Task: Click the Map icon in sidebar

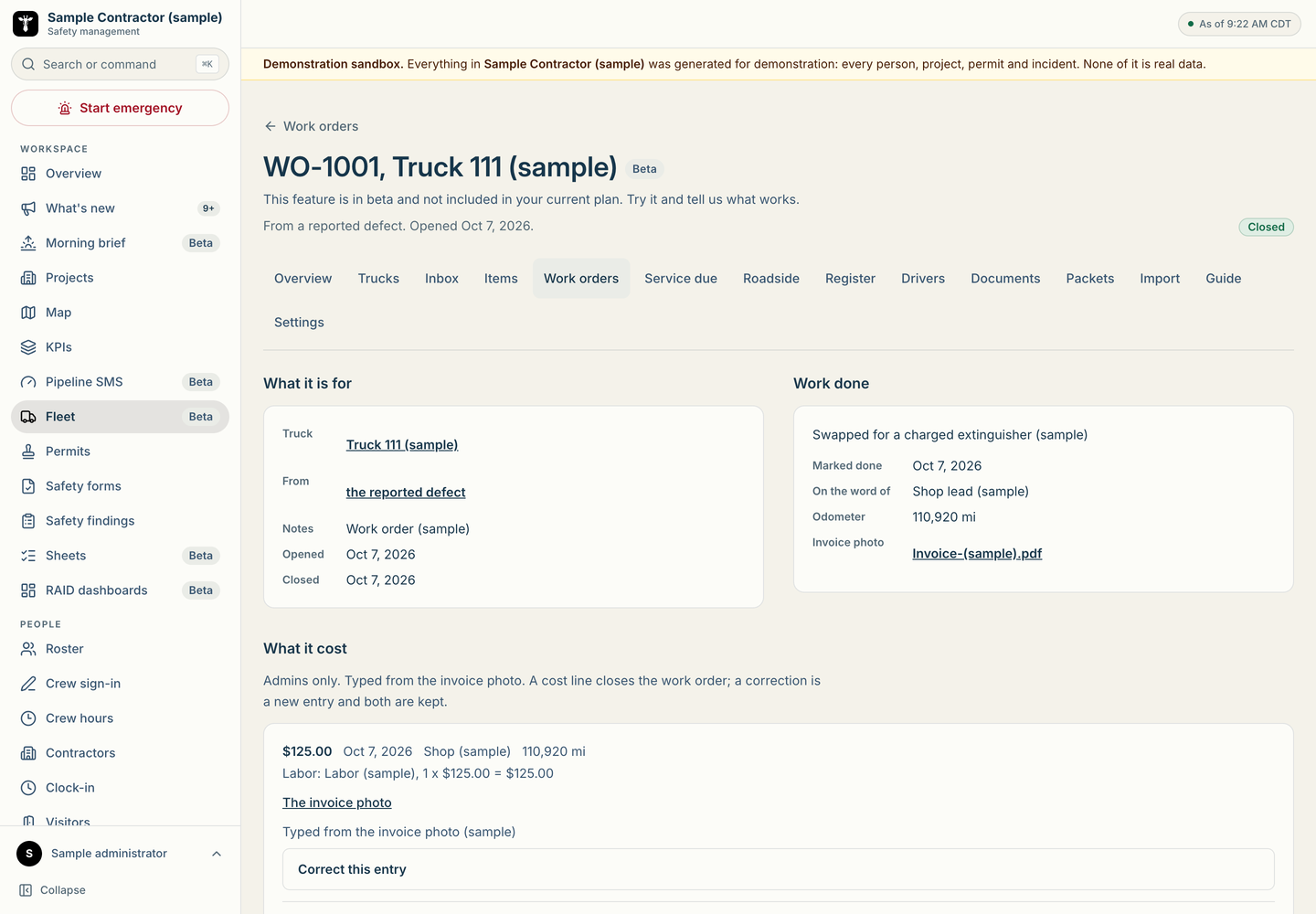Action: tap(28, 313)
